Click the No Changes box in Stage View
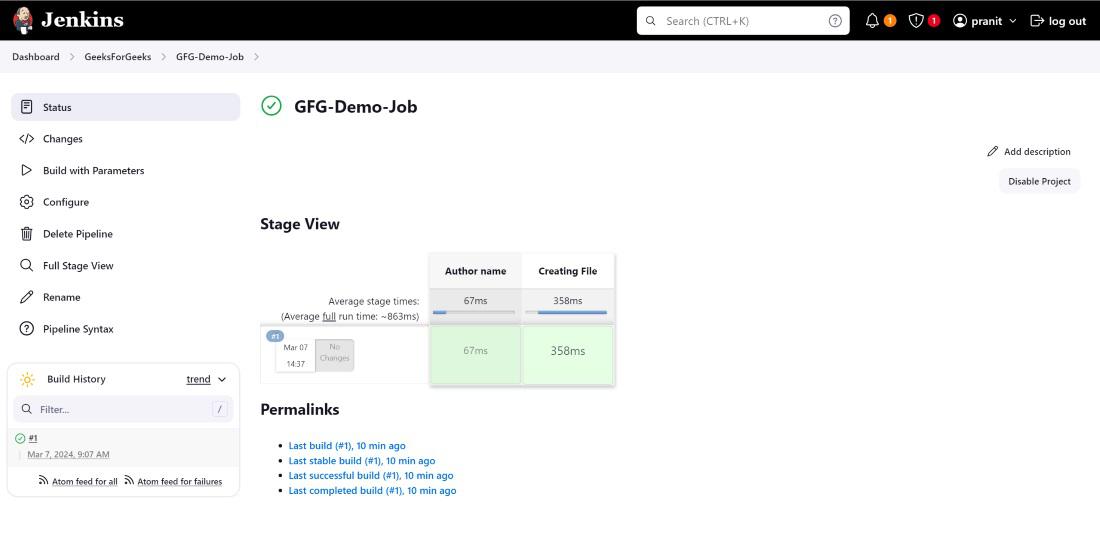The width and height of the screenshot is (1100, 534). (335, 355)
